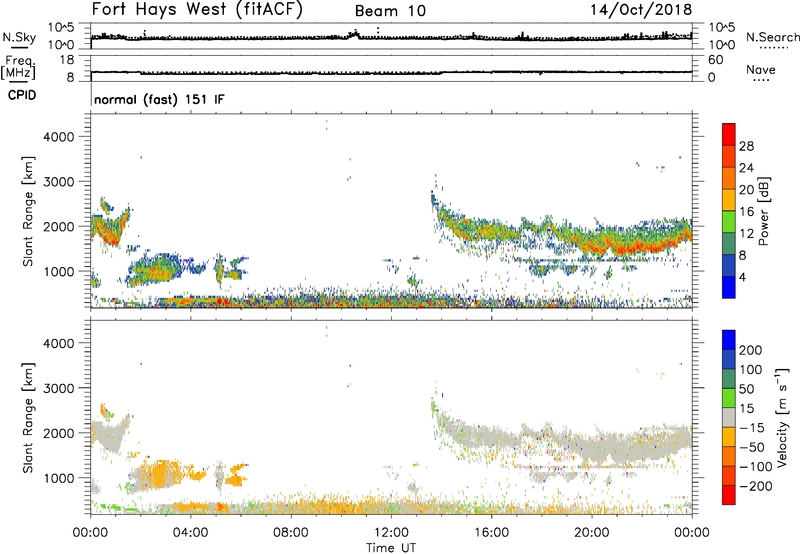800x554 pixels.
Task: Click the '4000' tick on the power panel
Action: pyautogui.click(x=59, y=137)
